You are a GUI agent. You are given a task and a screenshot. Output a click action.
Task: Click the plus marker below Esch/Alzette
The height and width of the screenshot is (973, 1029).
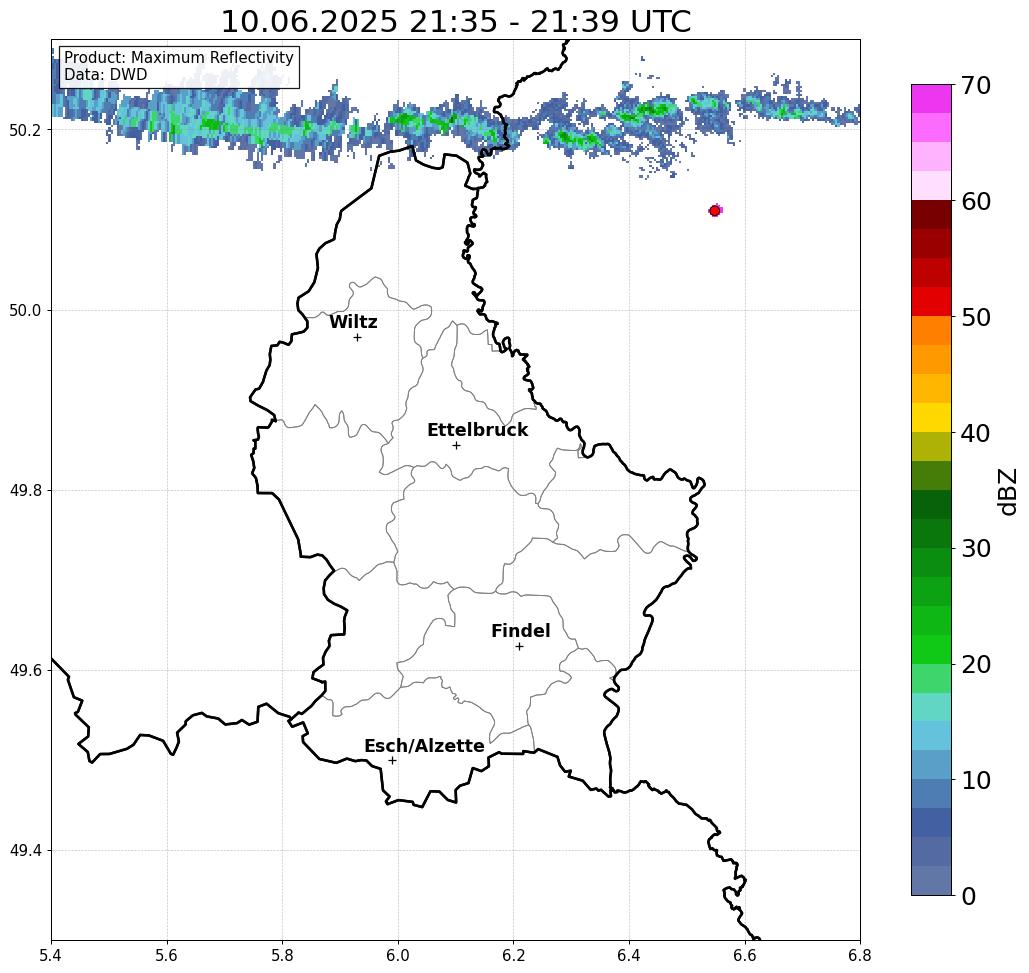click(x=392, y=761)
